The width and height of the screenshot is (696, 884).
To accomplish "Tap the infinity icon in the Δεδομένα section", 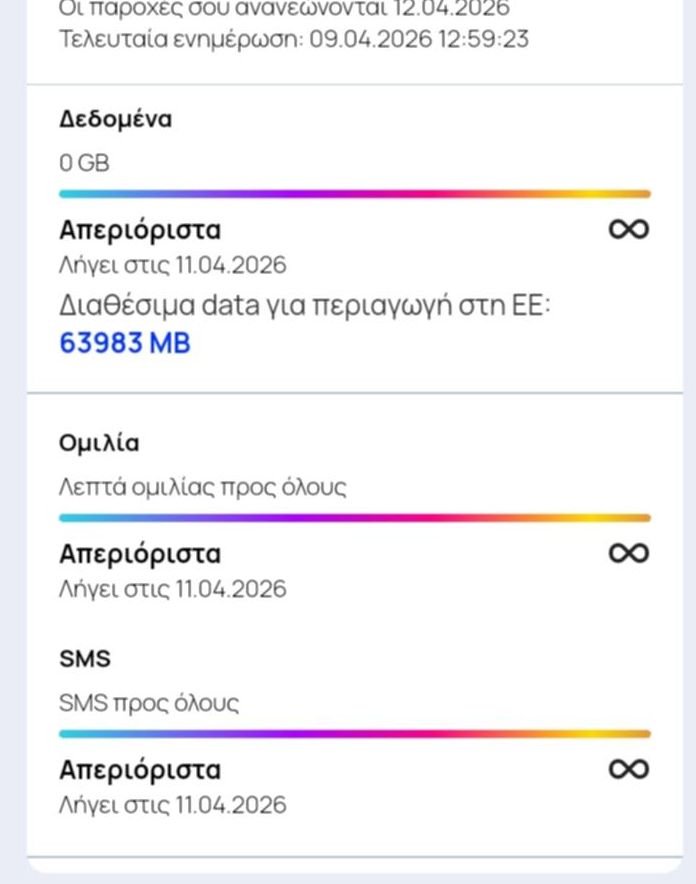I will (629, 230).
